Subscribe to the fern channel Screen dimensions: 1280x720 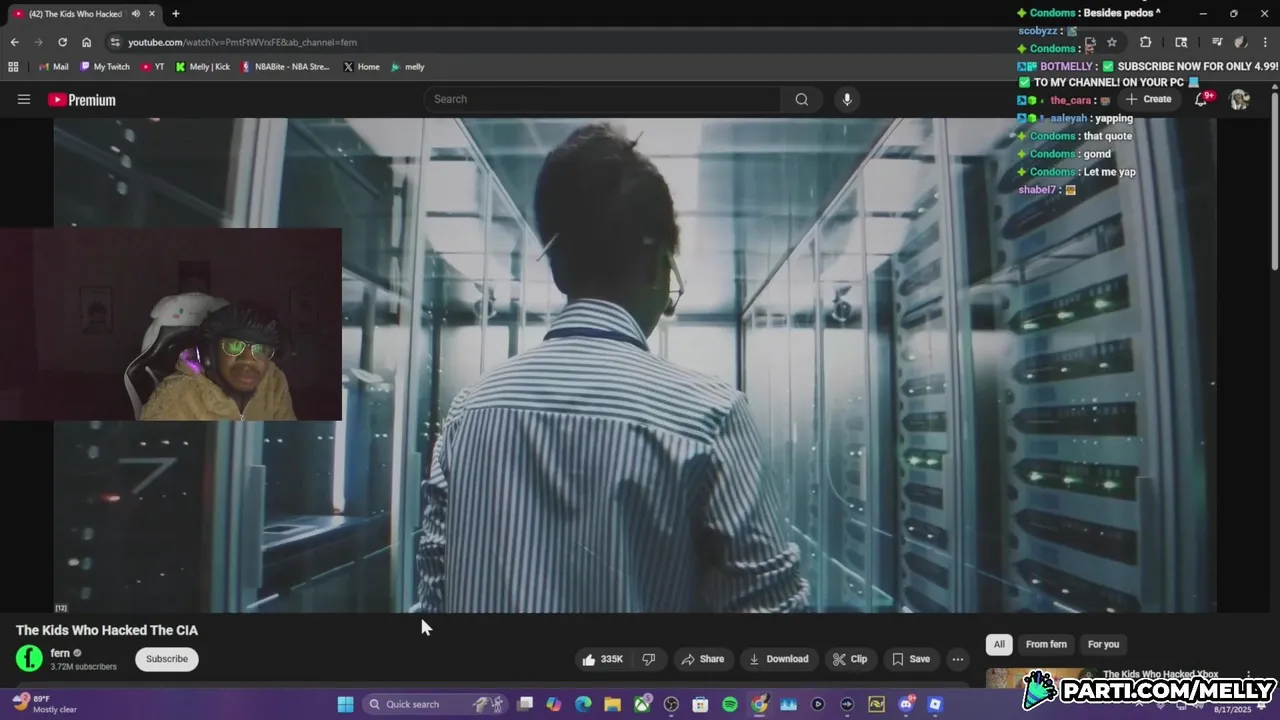pos(167,659)
